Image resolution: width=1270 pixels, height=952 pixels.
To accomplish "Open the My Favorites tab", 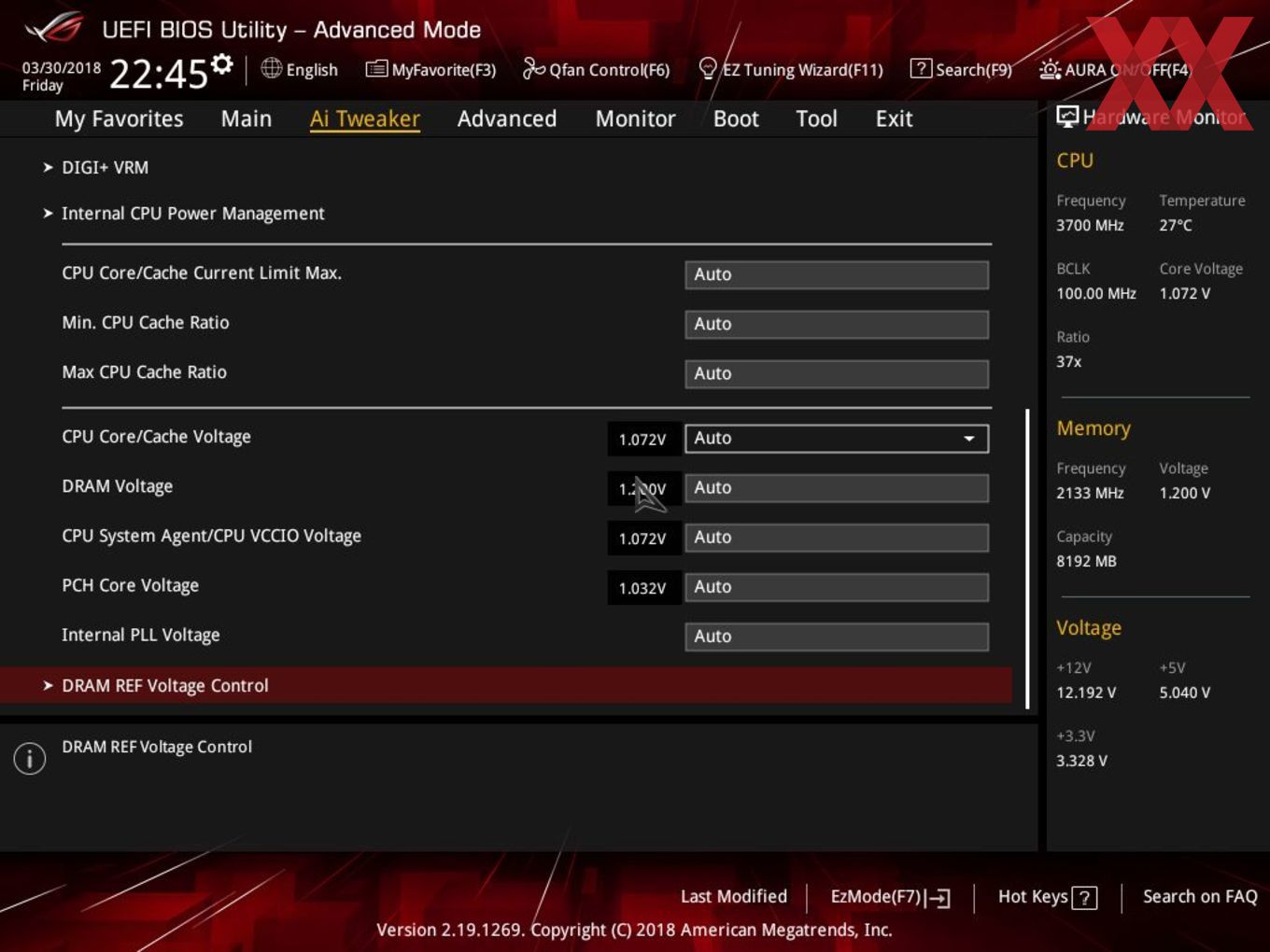I will pyautogui.click(x=119, y=119).
